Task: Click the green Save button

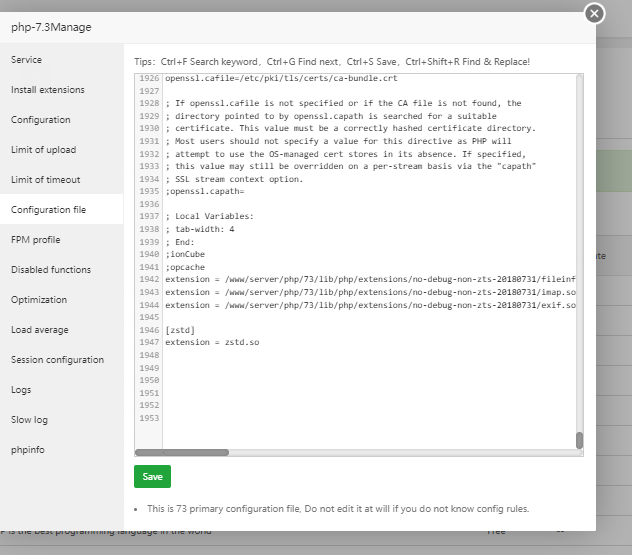Action: click(x=152, y=477)
